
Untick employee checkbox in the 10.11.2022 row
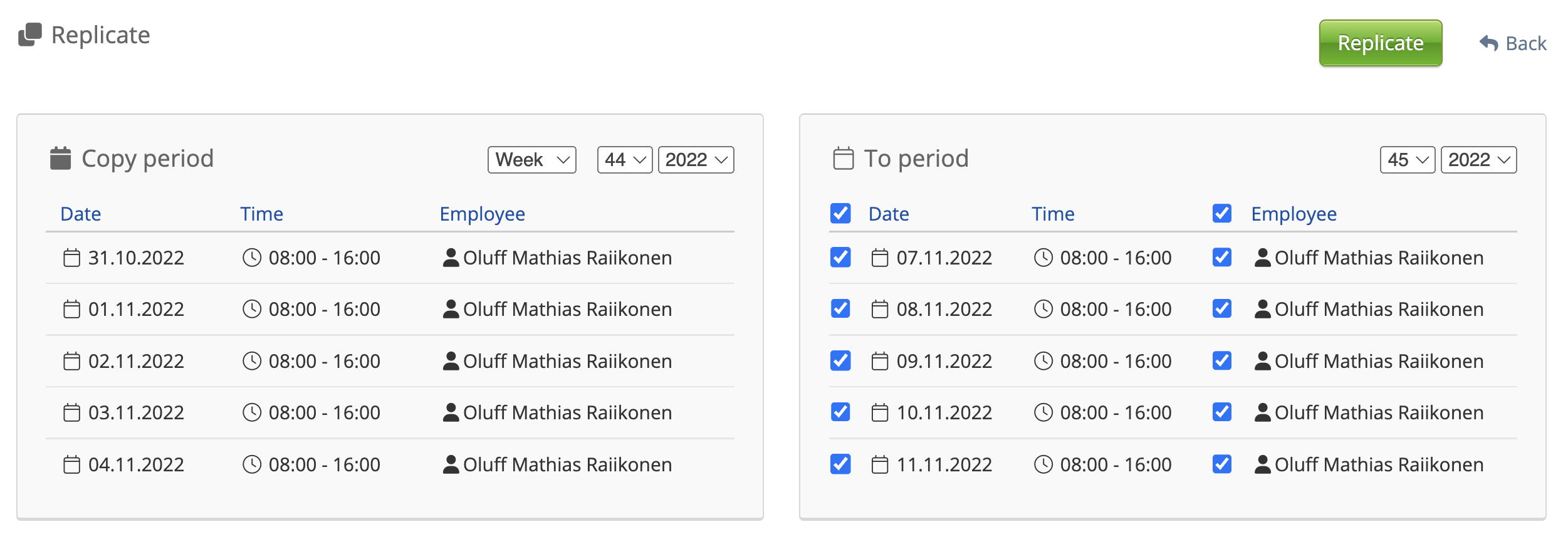pyautogui.click(x=1222, y=412)
